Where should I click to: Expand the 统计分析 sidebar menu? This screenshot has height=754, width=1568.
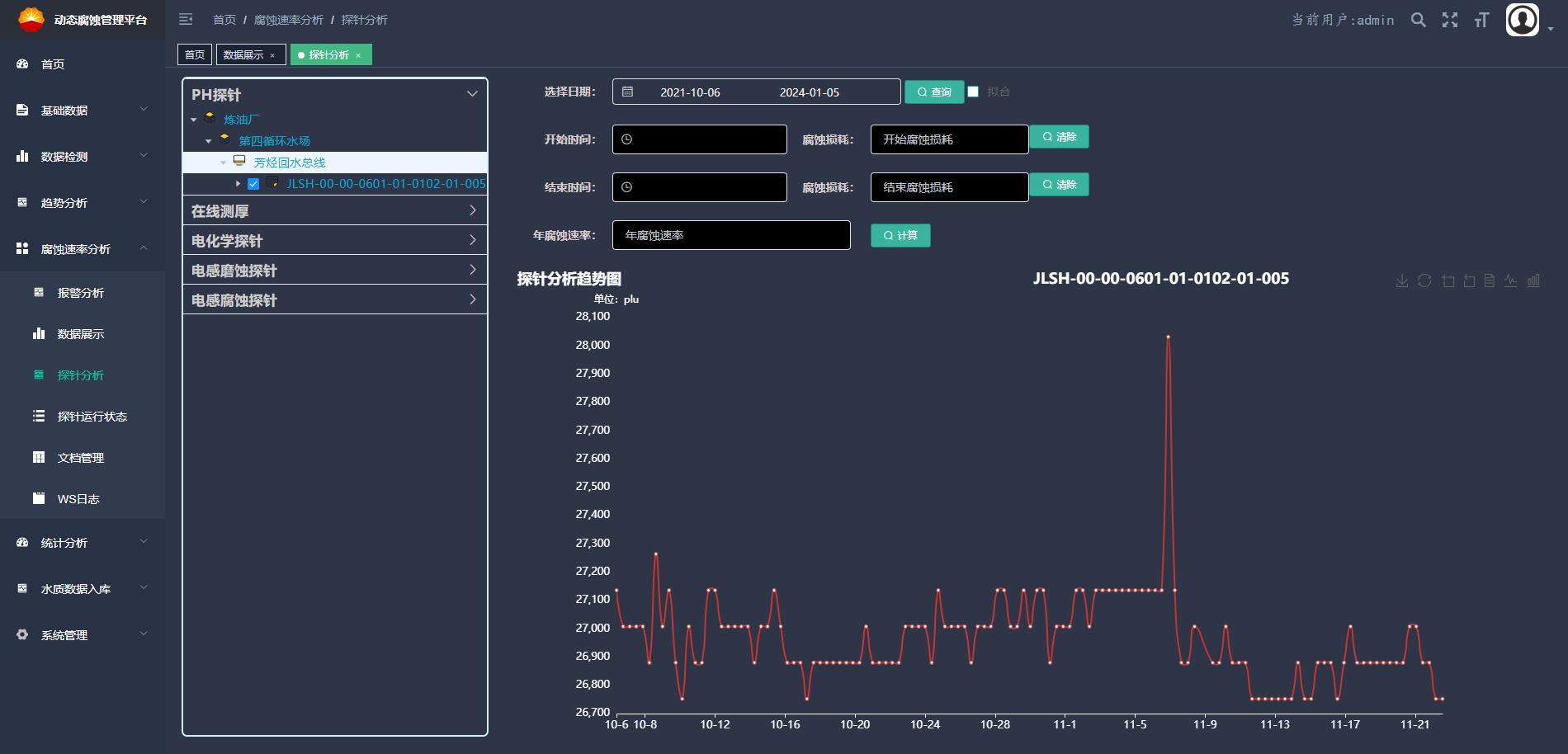coord(83,542)
